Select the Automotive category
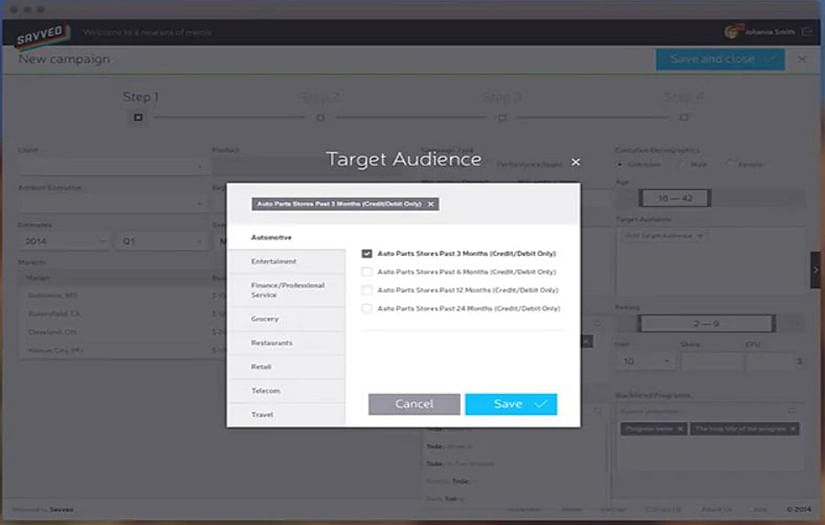The height and width of the screenshot is (525, 825). pyautogui.click(x=272, y=238)
